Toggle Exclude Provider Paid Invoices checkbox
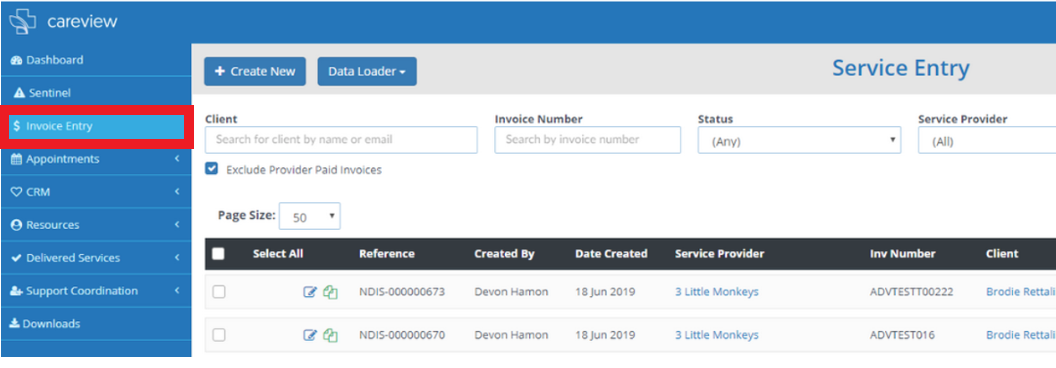Viewport: 1056px width, 368px height. (211, 169)
